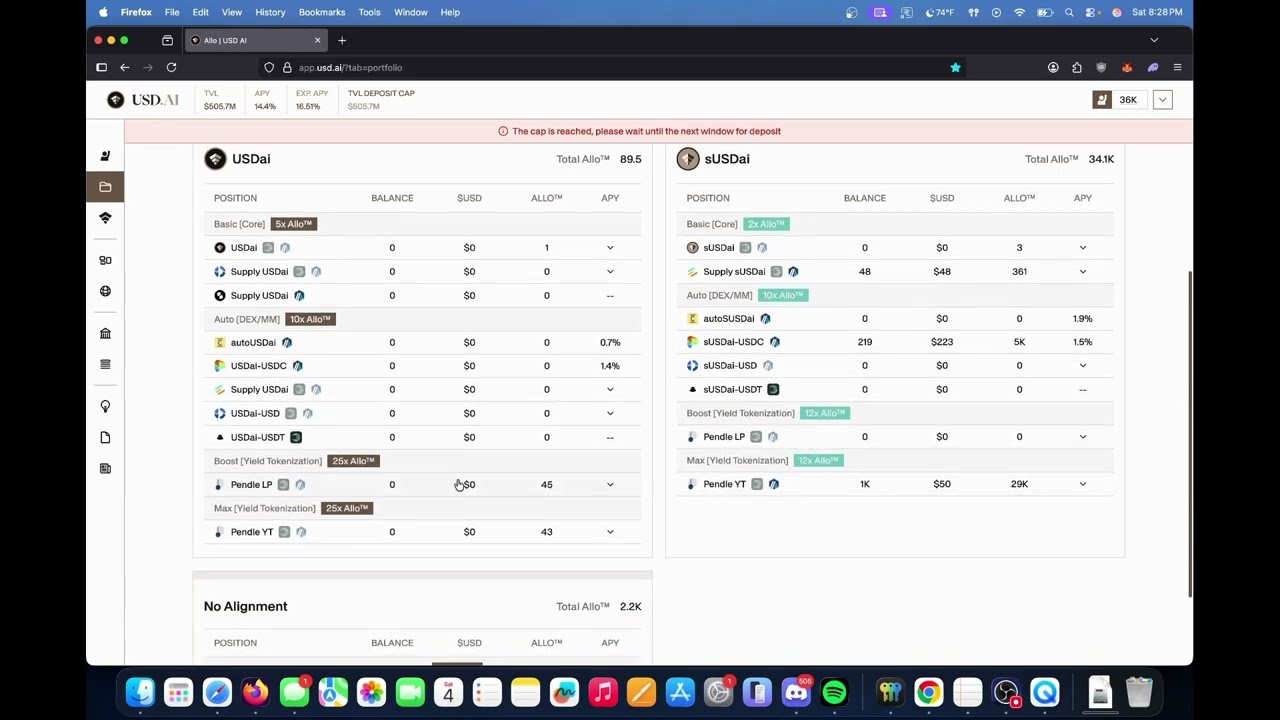1280x720 pixels.
Task: Open Firefox extensions puzzle icon
Action: (x=1077, y=67)
